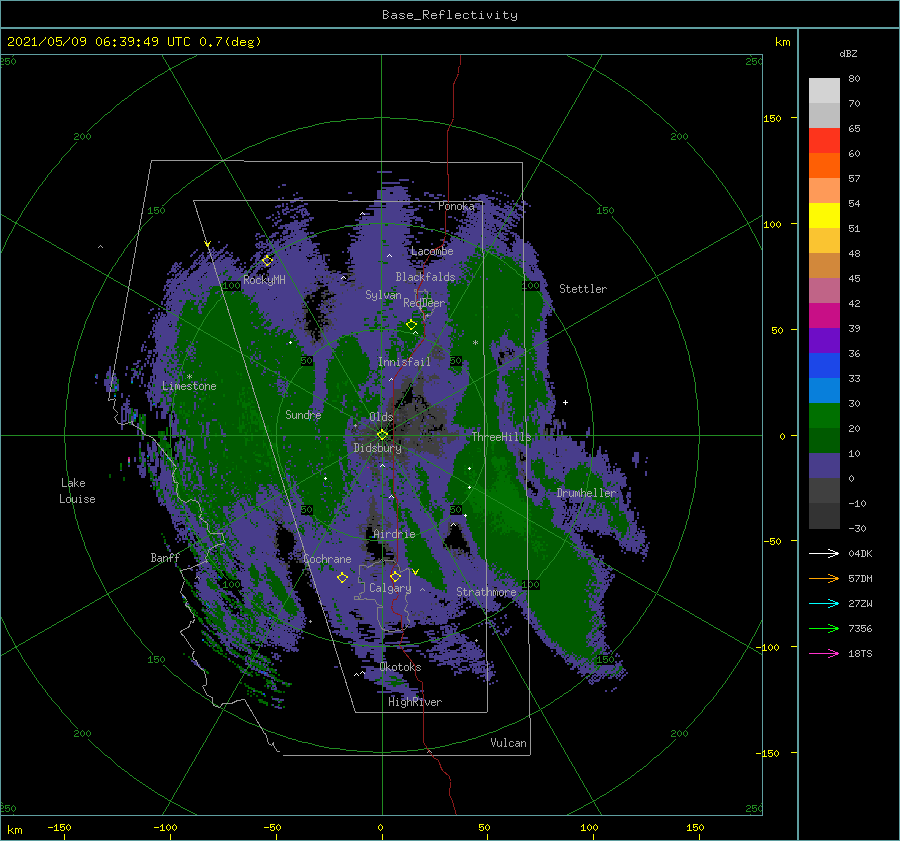The height and width of the screenshot is (841, 900).
Task: Click the dBZ legend heading
Action: click(x=848, y=53)
